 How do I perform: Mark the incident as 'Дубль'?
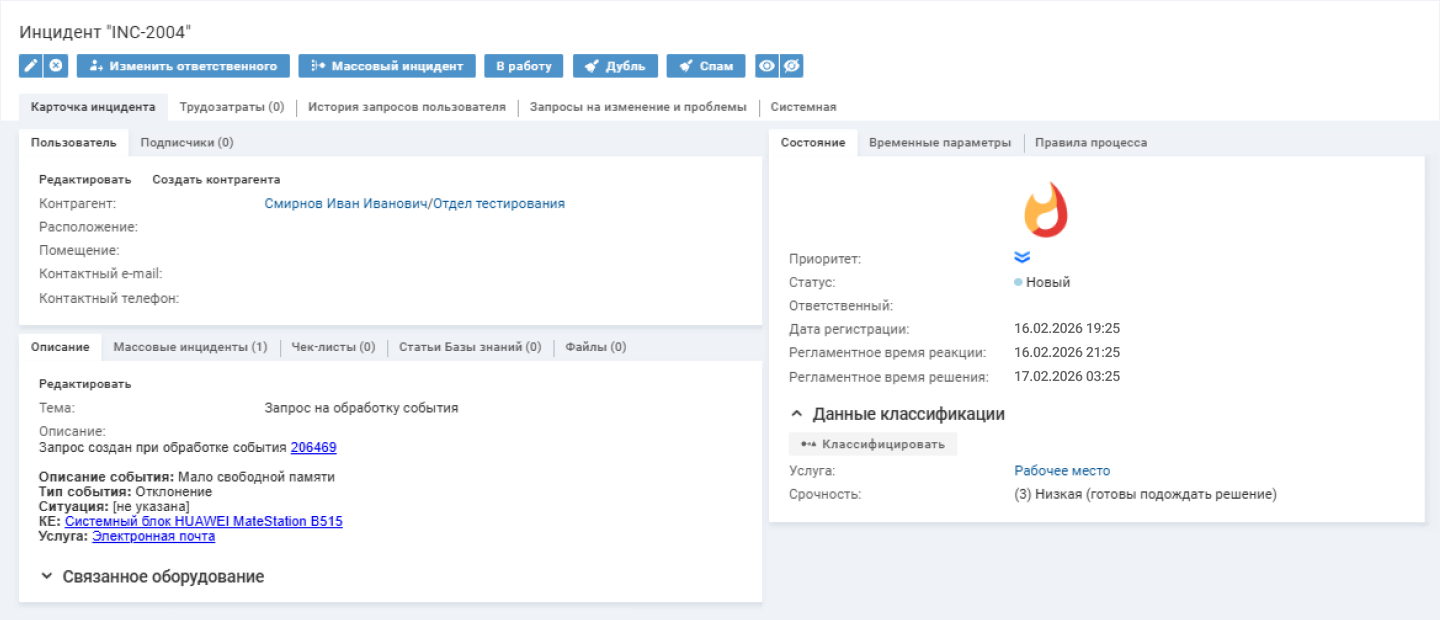tap(615, 66)
